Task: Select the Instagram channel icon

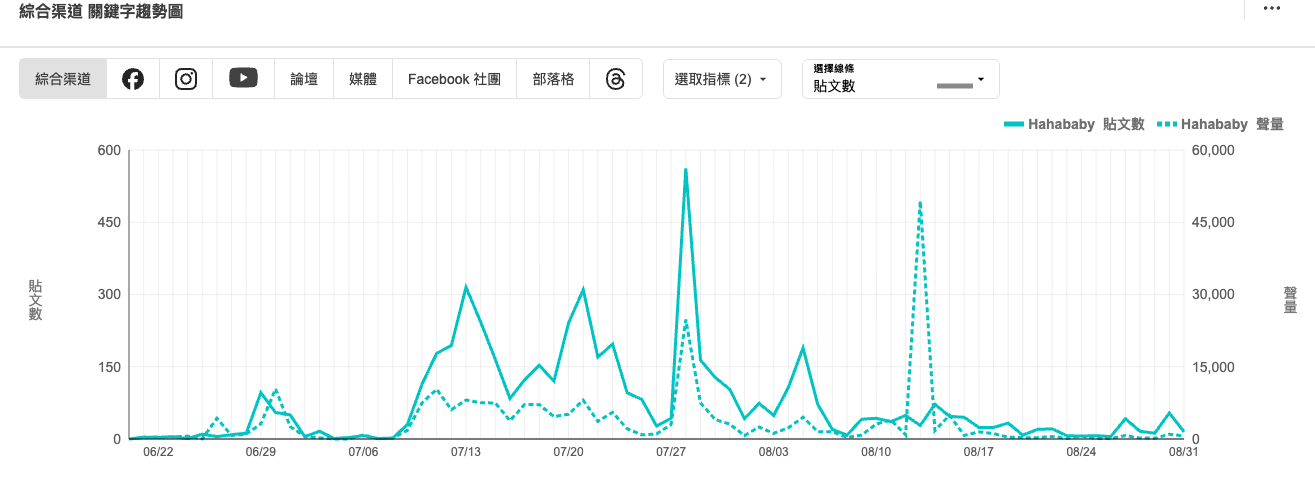Action: pos(186,79)
